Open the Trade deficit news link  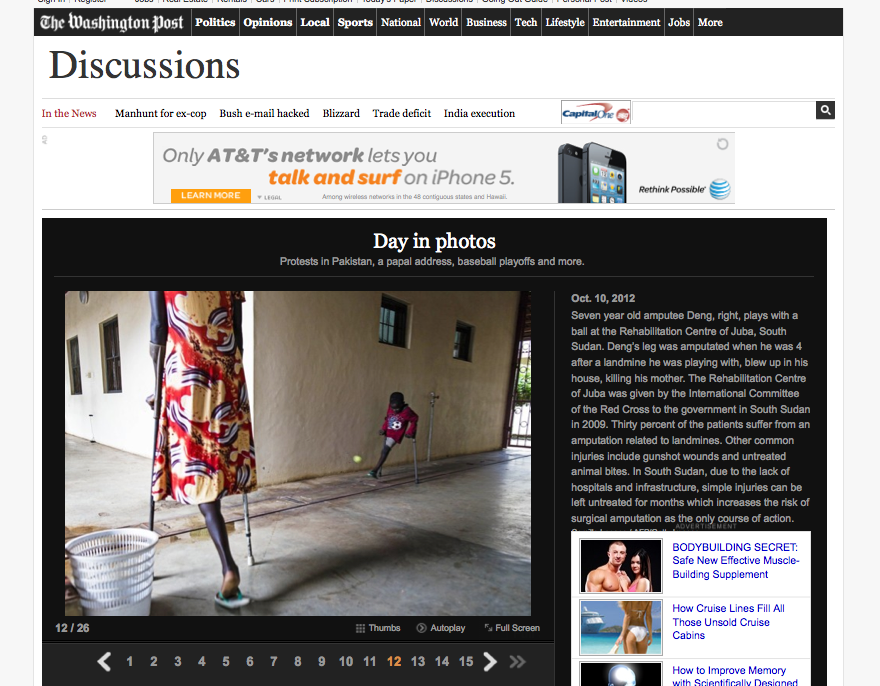[402, 113]
